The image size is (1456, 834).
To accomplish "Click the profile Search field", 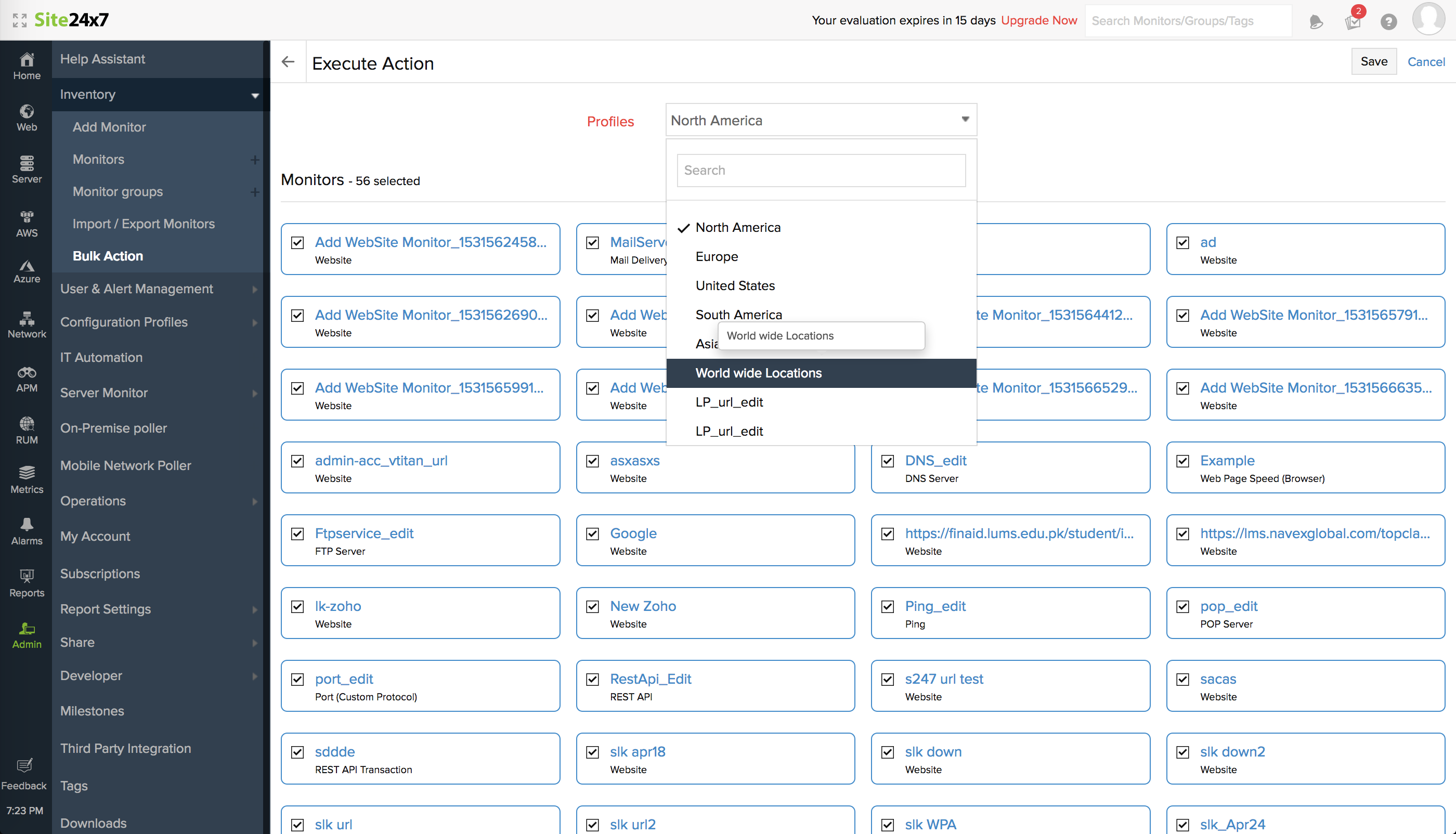I will pyautogui.click(x=821, y=170).
